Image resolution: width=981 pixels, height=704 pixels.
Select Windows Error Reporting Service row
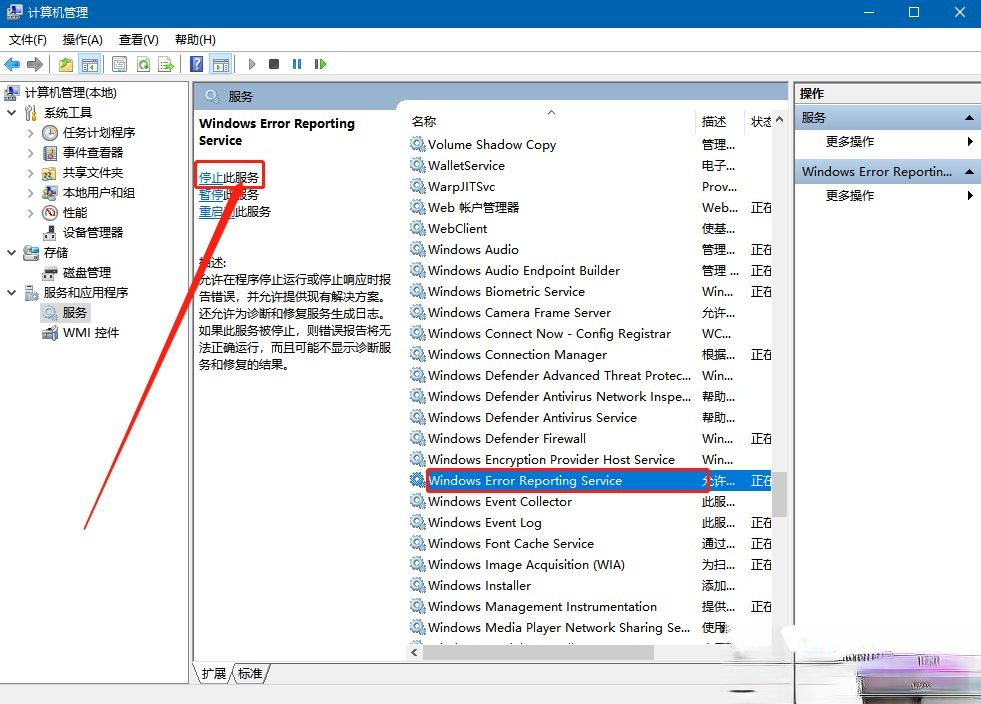tap(591, 481)
